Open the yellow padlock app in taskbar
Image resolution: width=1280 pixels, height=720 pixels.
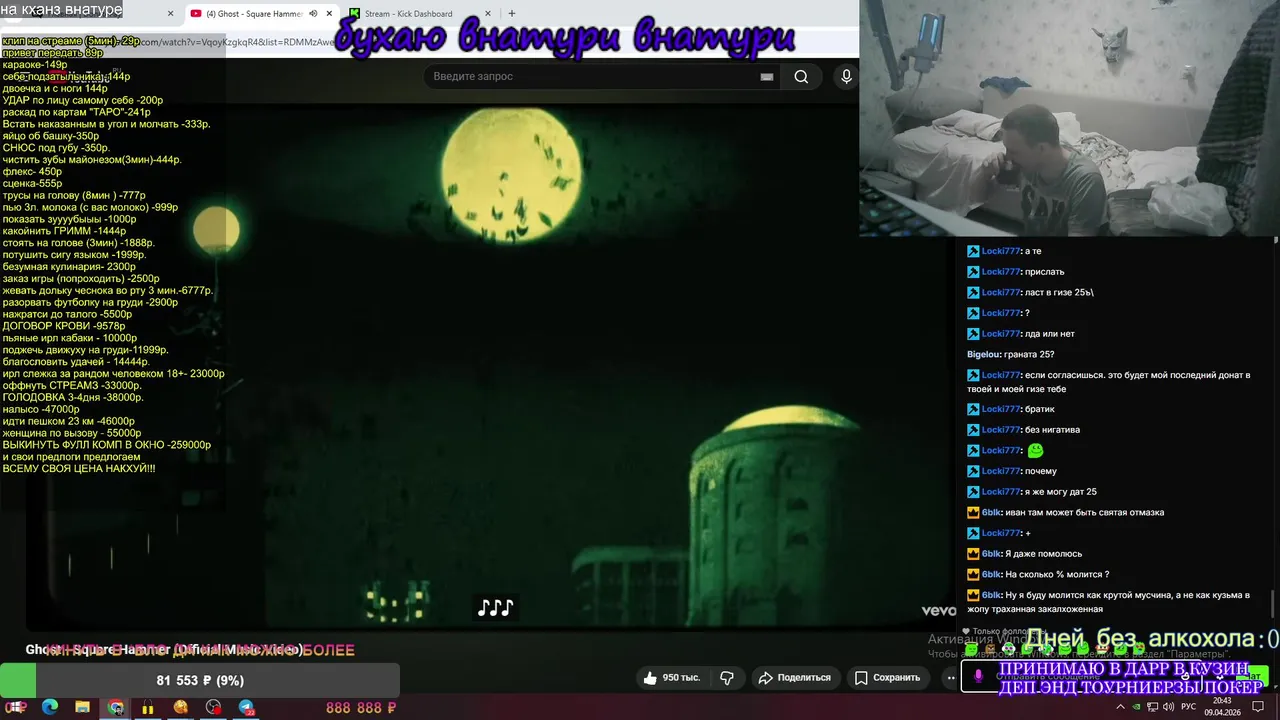pyautogui.click(x=148, y=707)
